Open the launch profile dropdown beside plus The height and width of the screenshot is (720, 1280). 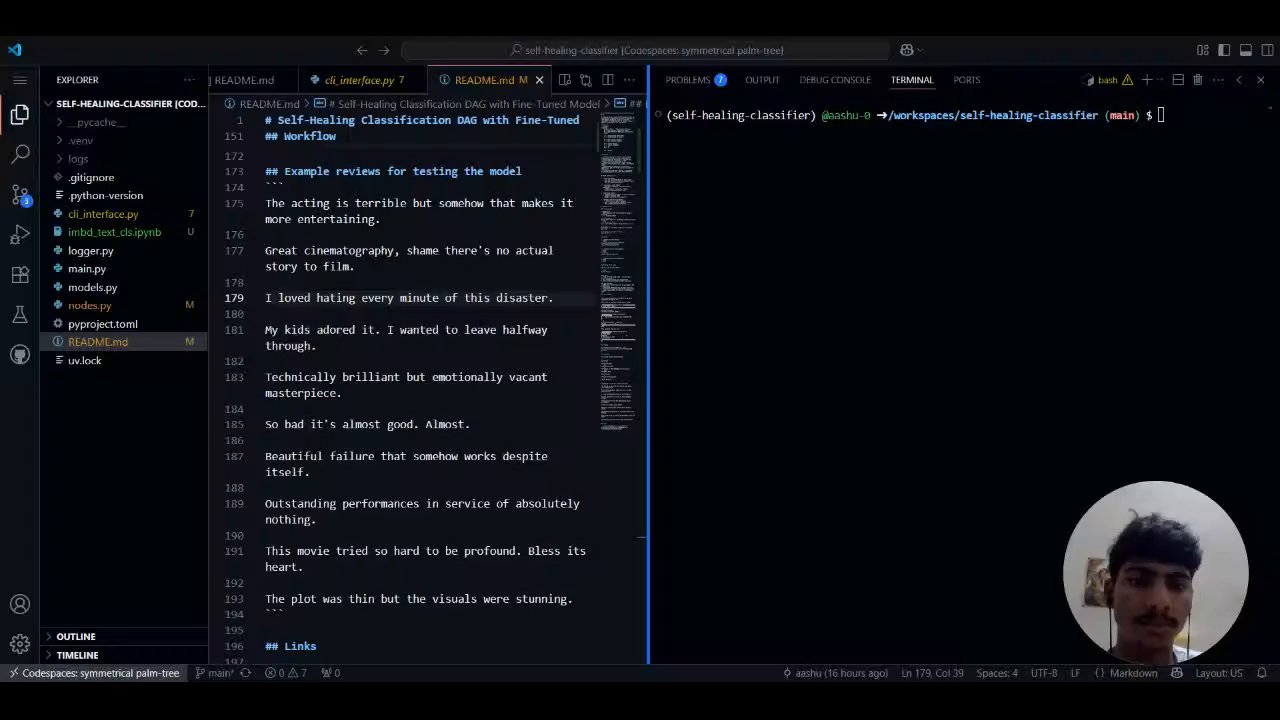[x=1160, y=80]
